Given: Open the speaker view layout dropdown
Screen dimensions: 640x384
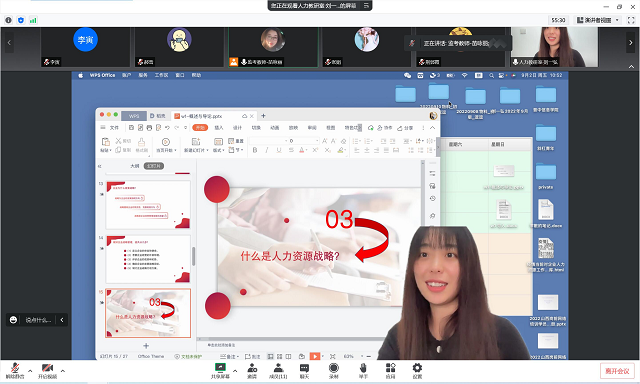Looking at the screenshot, I should click(x=598, y=20).
